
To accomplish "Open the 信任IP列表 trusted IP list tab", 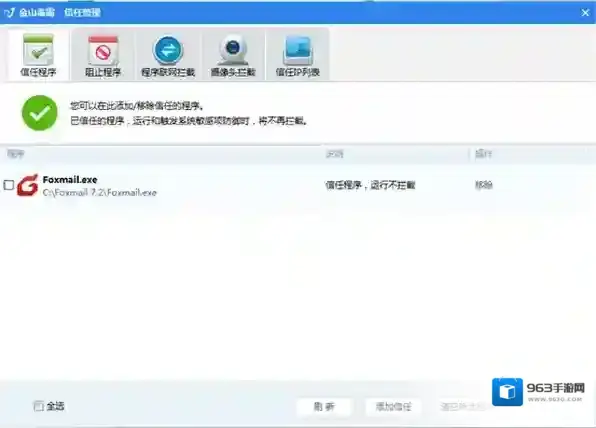I will (297, 55).
